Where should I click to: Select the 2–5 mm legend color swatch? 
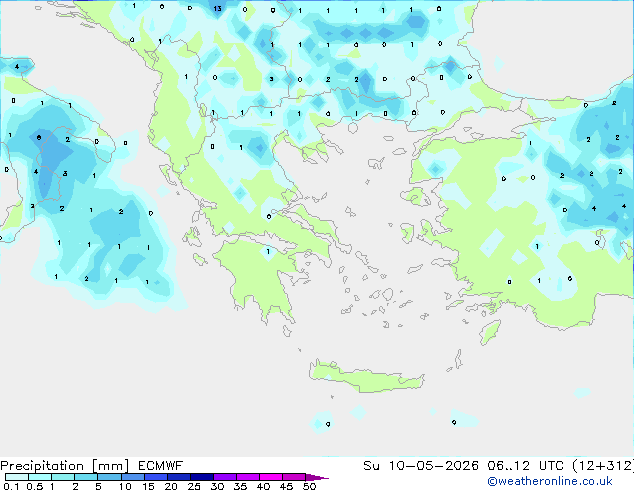[86, 477]
